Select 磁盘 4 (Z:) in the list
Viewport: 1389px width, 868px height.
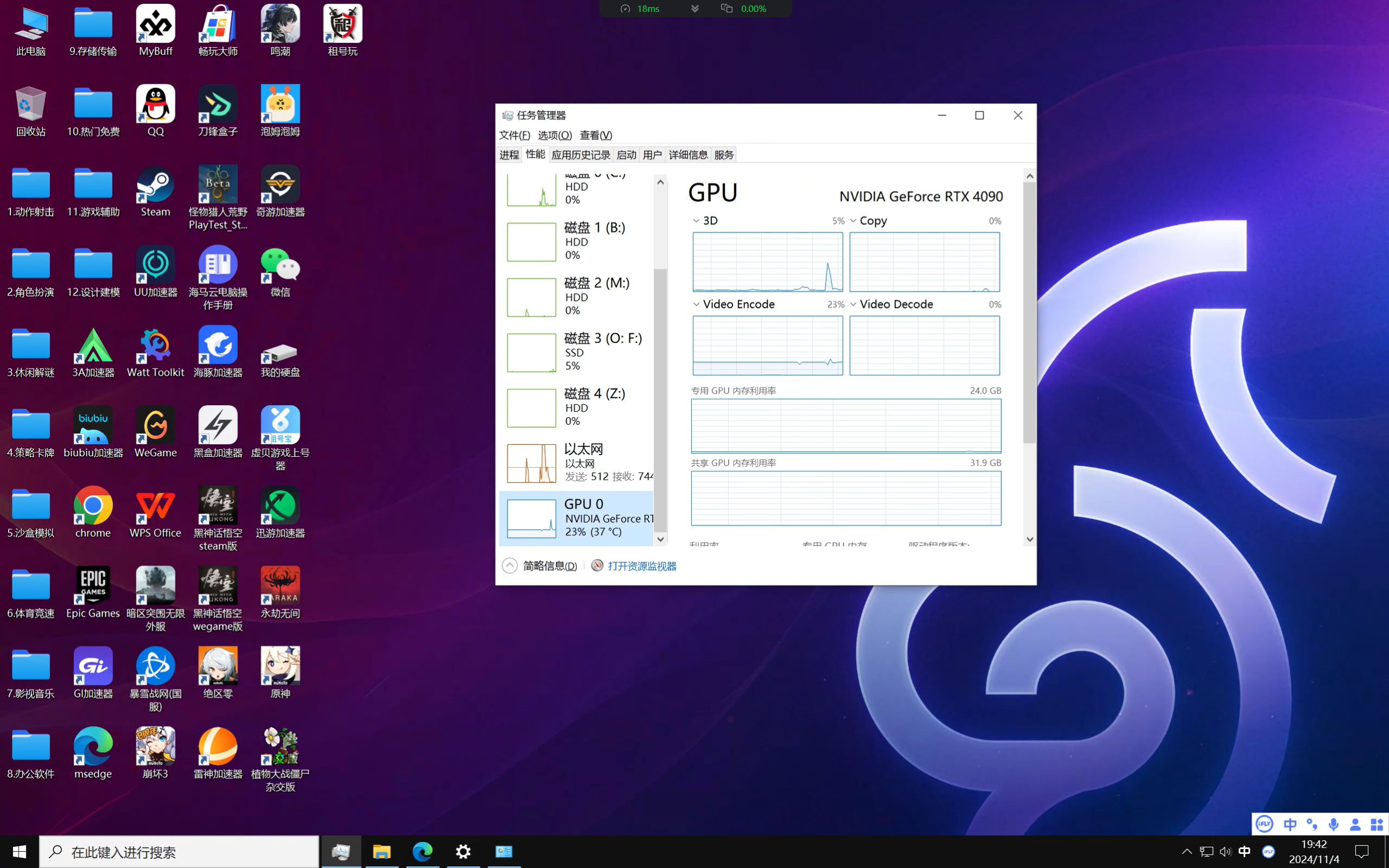576,407
